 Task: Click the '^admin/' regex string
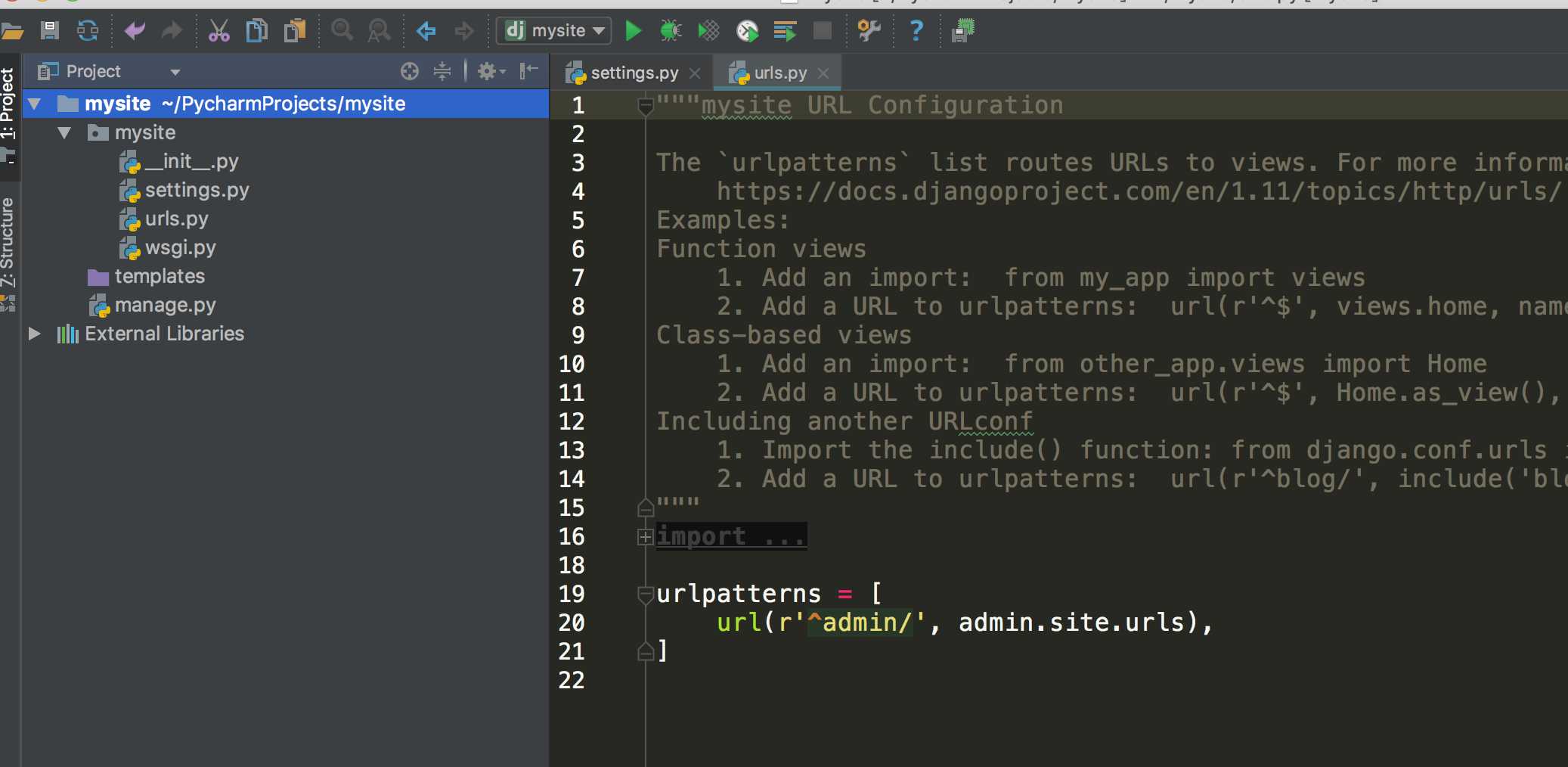pos(860,623)
